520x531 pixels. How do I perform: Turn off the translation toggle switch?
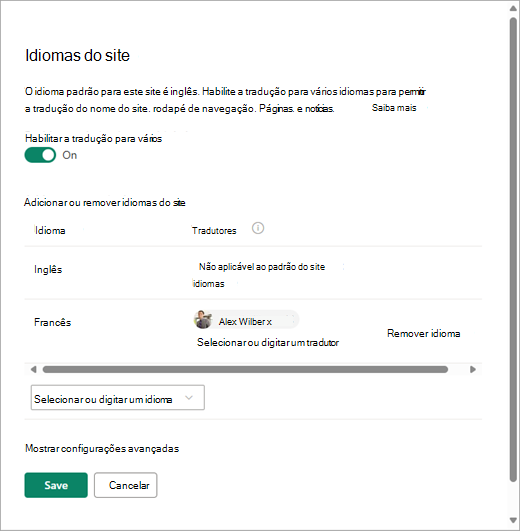(40, 155)
